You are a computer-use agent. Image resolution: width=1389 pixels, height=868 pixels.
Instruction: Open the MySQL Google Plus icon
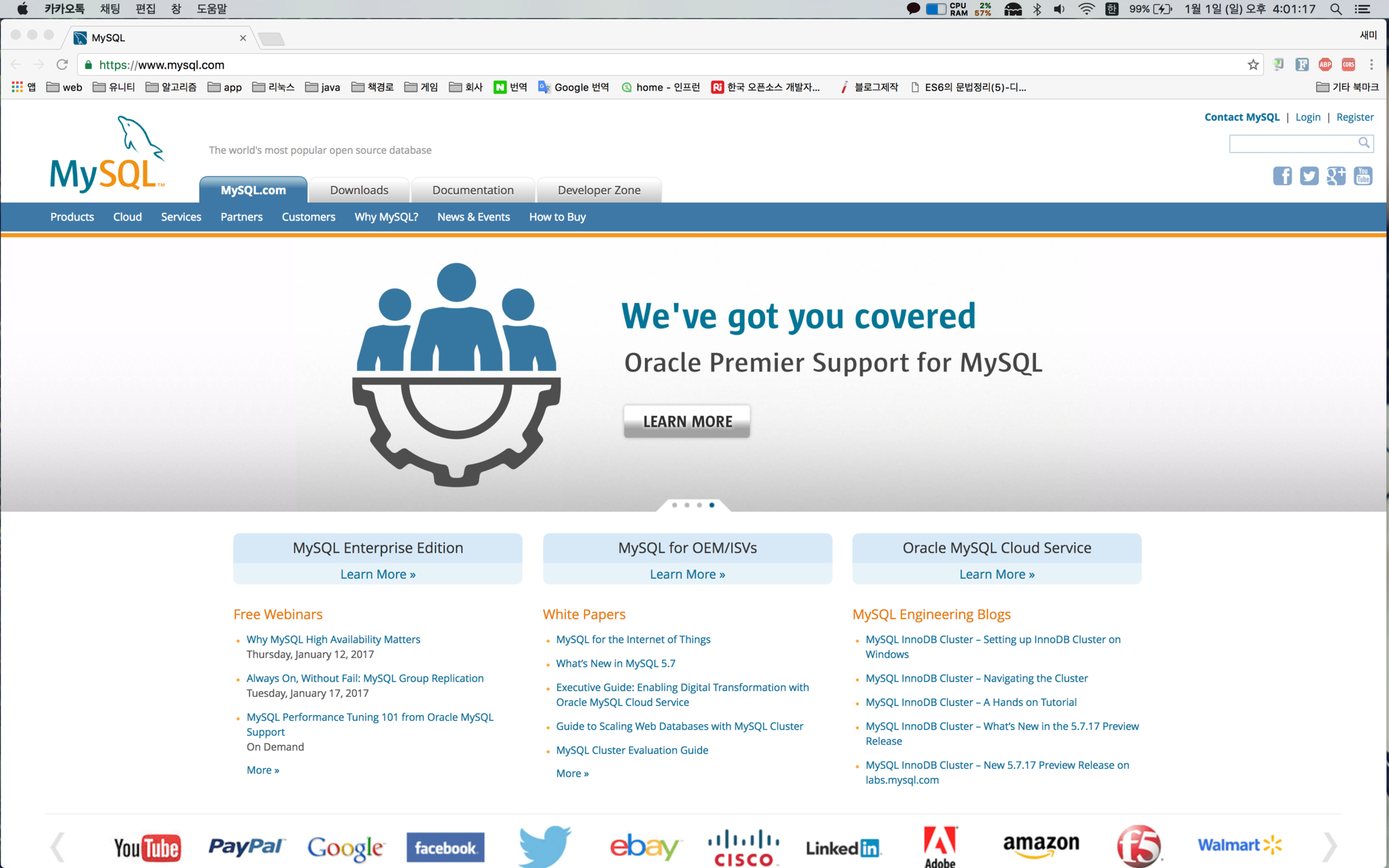point(1336,176)
